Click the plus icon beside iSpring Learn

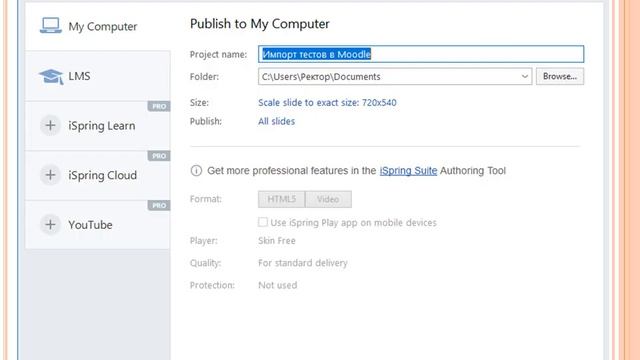tap(50, 125)
